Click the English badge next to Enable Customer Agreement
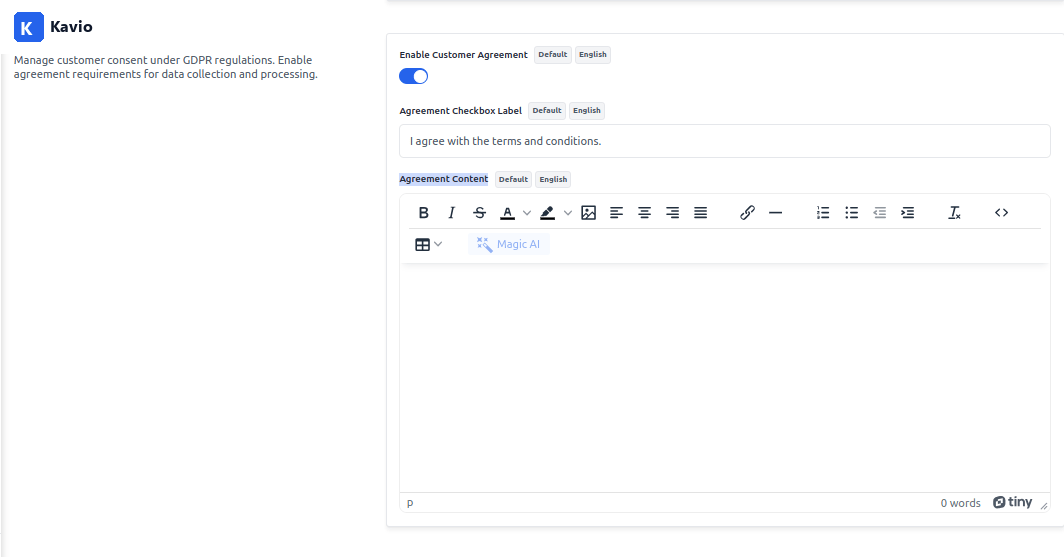 coord(592,54)
